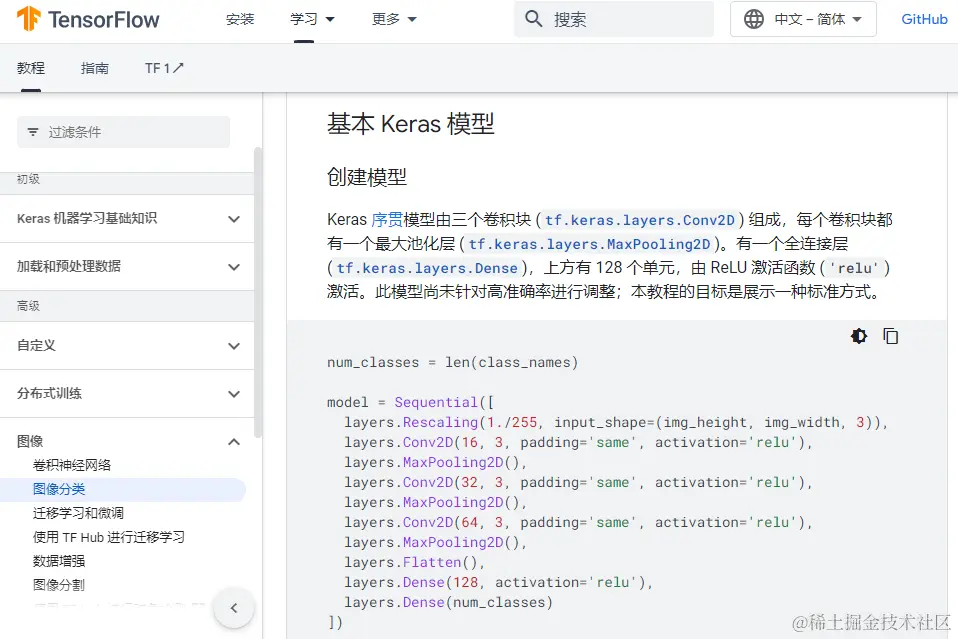Expand Keras 机器学习基础知识 section
958x639 pixels.
pos(128,219)
